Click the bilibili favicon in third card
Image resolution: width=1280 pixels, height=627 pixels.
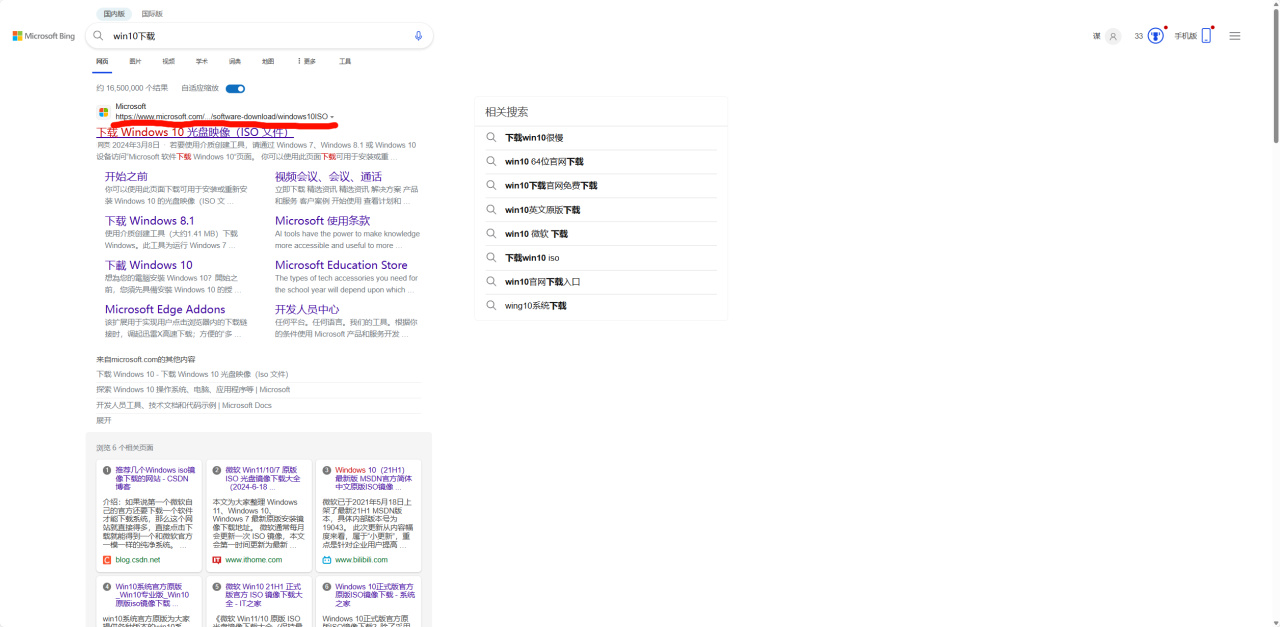pyautogui.click(x=327, y=560)
